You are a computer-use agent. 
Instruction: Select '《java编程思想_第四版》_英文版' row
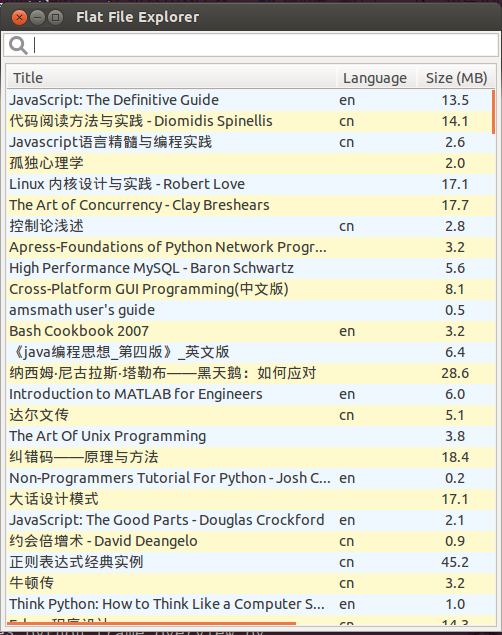(x=251, y=352)
